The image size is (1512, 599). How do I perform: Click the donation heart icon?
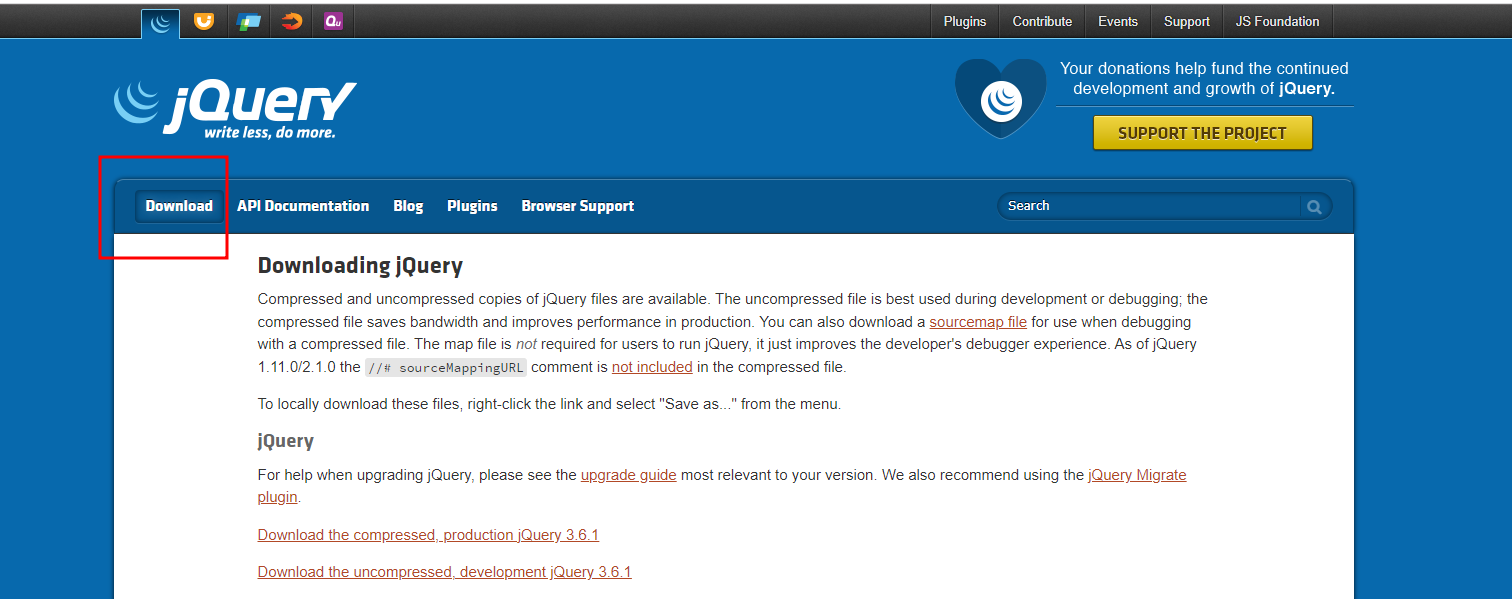tap(1001, 98)
